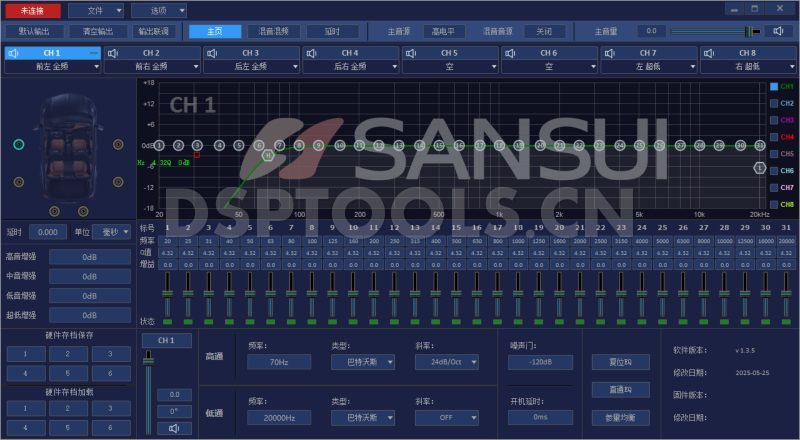The height and width of the screenshot is (440, 800).
Task: Enable CH7 curve checkbox in graph legend
Action: click(x=774, y=188)
